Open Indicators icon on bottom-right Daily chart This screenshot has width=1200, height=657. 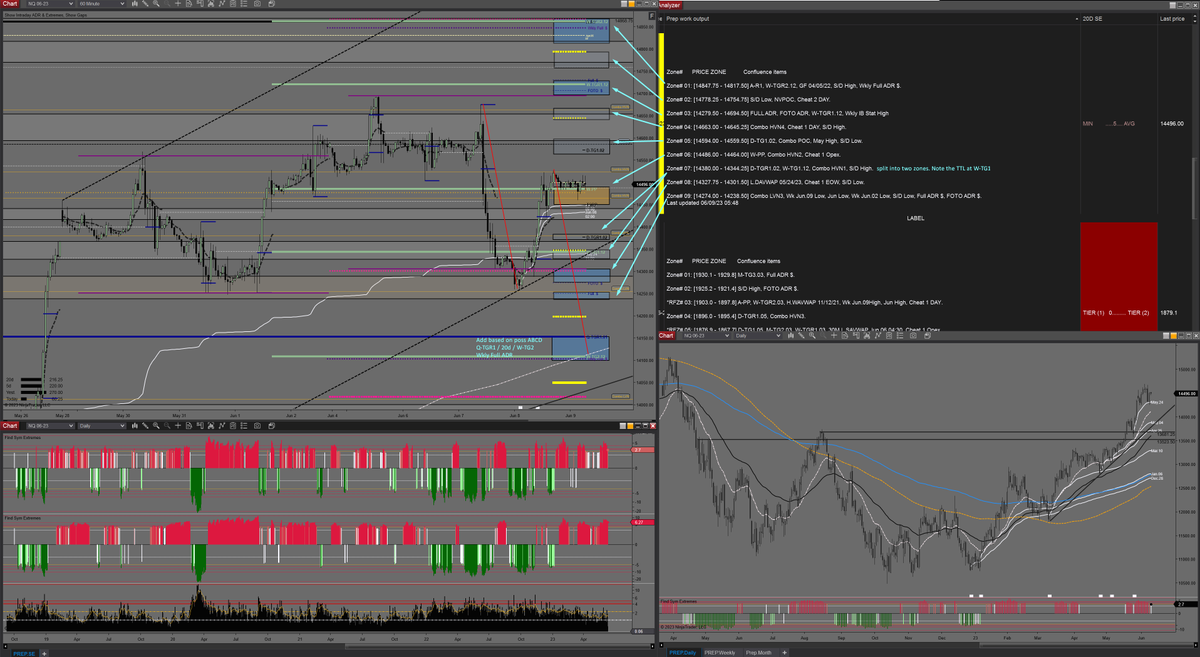pyautogui.click(x=877, y=335)
